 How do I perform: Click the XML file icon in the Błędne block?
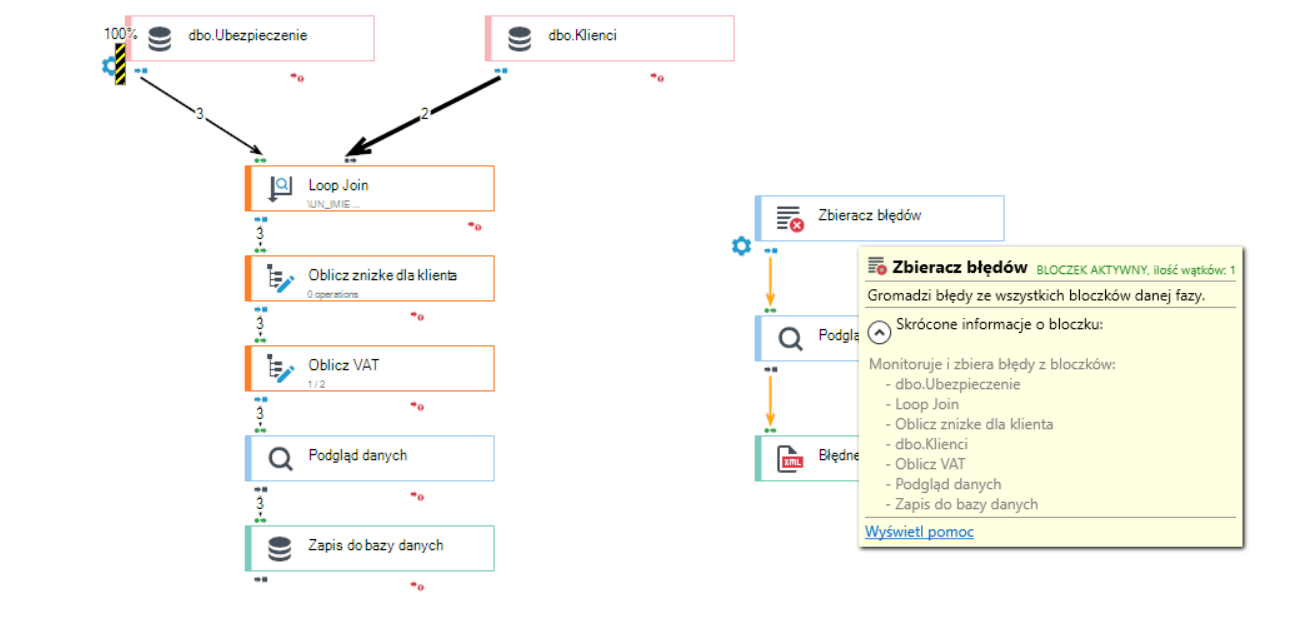coord(792,458)
